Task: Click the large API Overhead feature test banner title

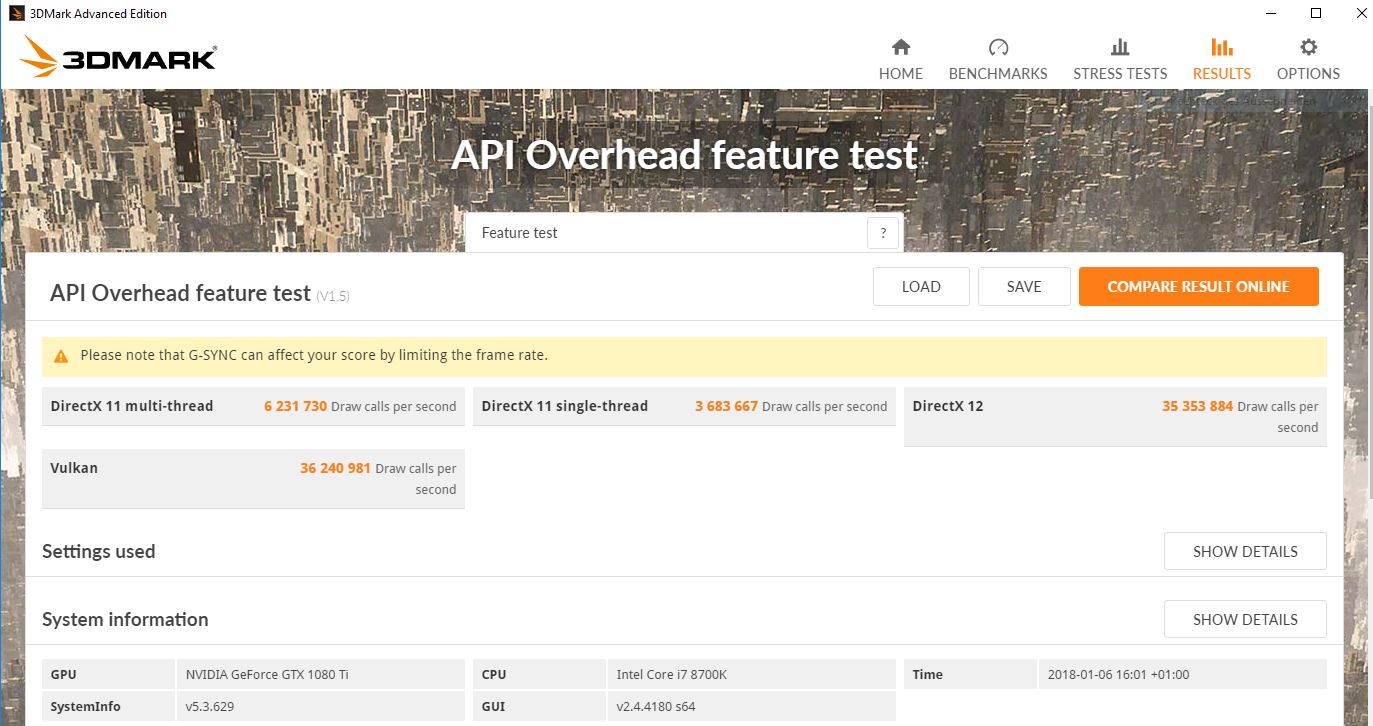Action: (684, 155)
